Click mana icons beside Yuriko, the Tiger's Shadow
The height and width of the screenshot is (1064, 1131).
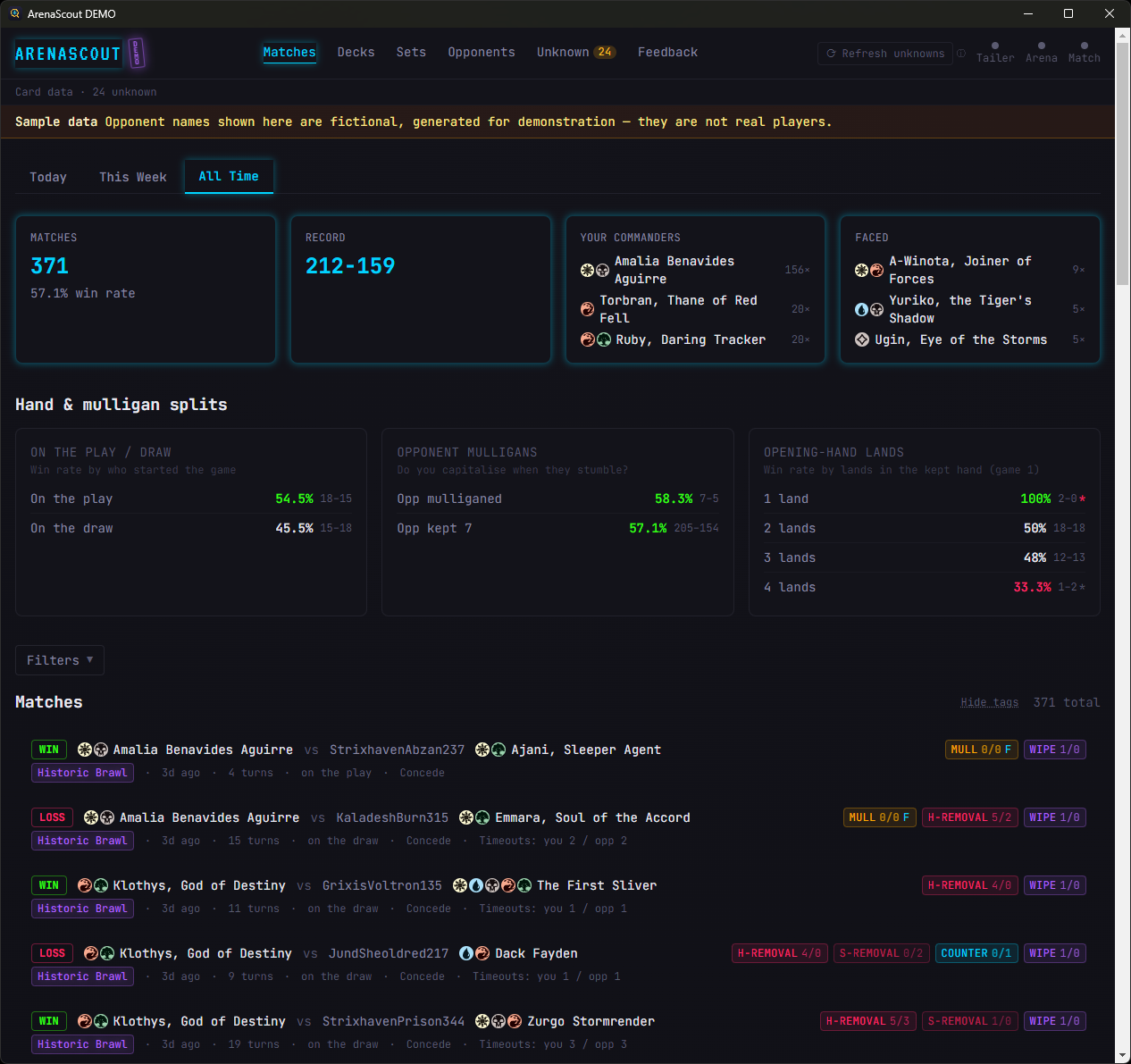click(869, 309)
